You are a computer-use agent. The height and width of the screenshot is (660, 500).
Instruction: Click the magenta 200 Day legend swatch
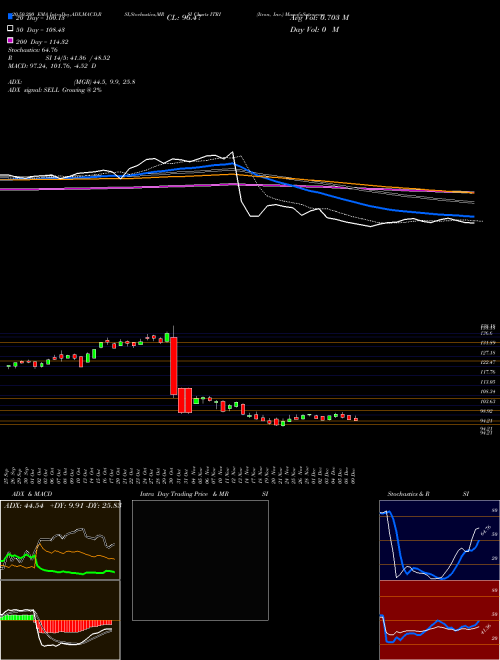tap(11, 40)
